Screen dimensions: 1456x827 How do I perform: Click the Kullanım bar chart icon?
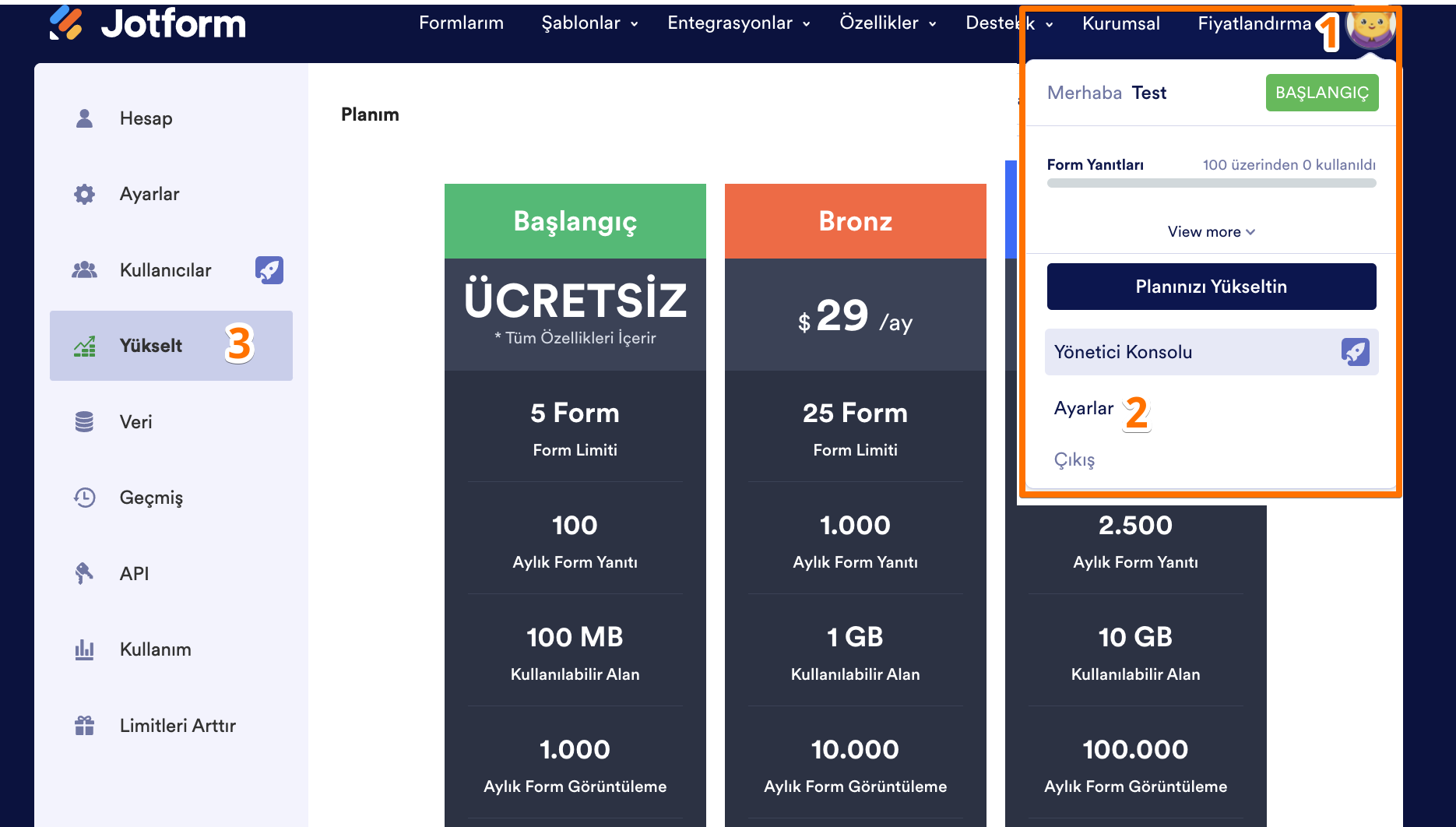click(x=84, y=649)
